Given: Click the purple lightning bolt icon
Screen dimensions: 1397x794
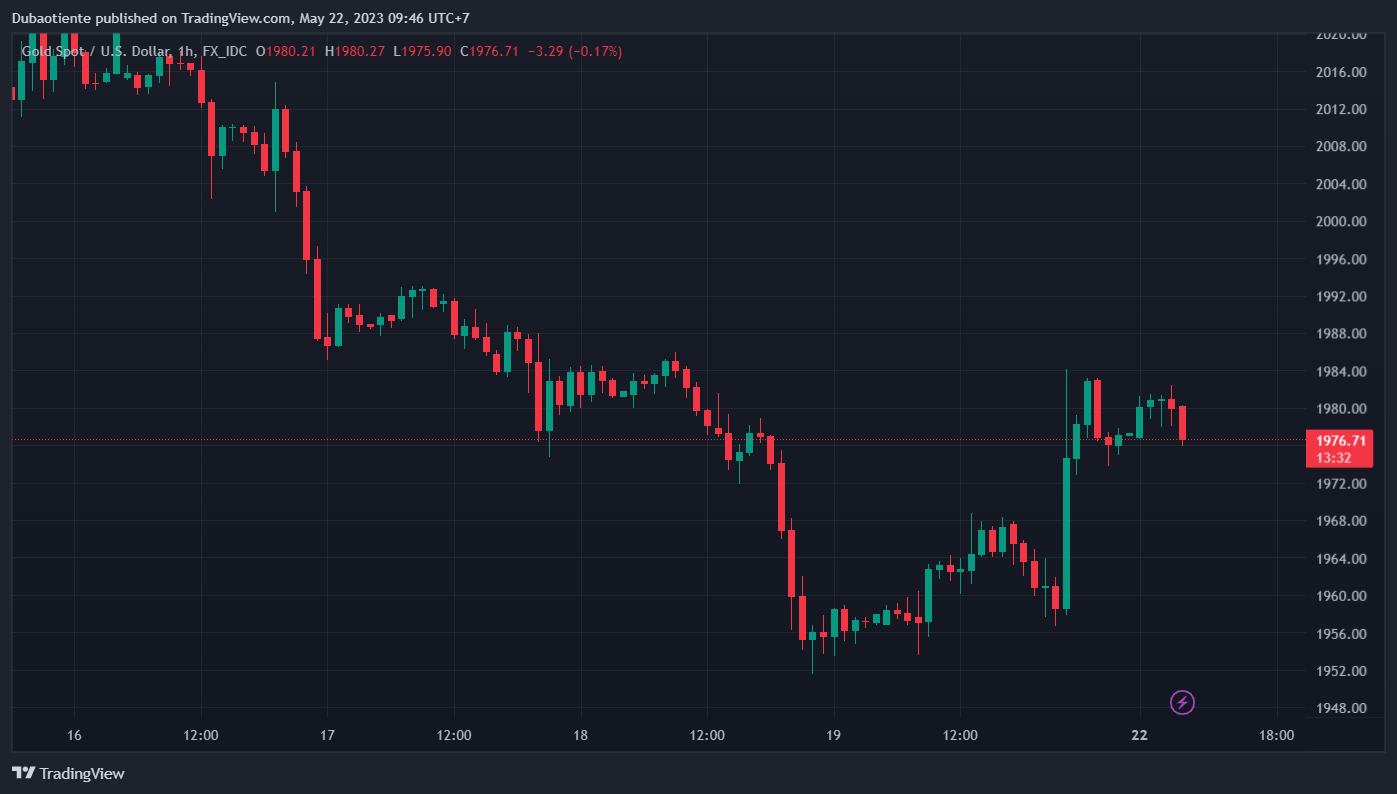Looking at the screenshot, I should point(1182,703).
